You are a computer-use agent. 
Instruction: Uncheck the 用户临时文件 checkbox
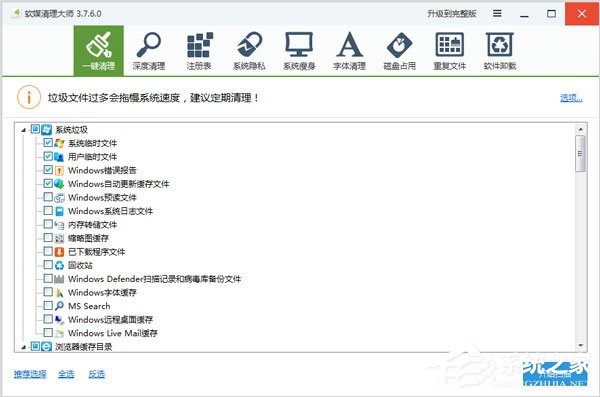click(48, 156)
